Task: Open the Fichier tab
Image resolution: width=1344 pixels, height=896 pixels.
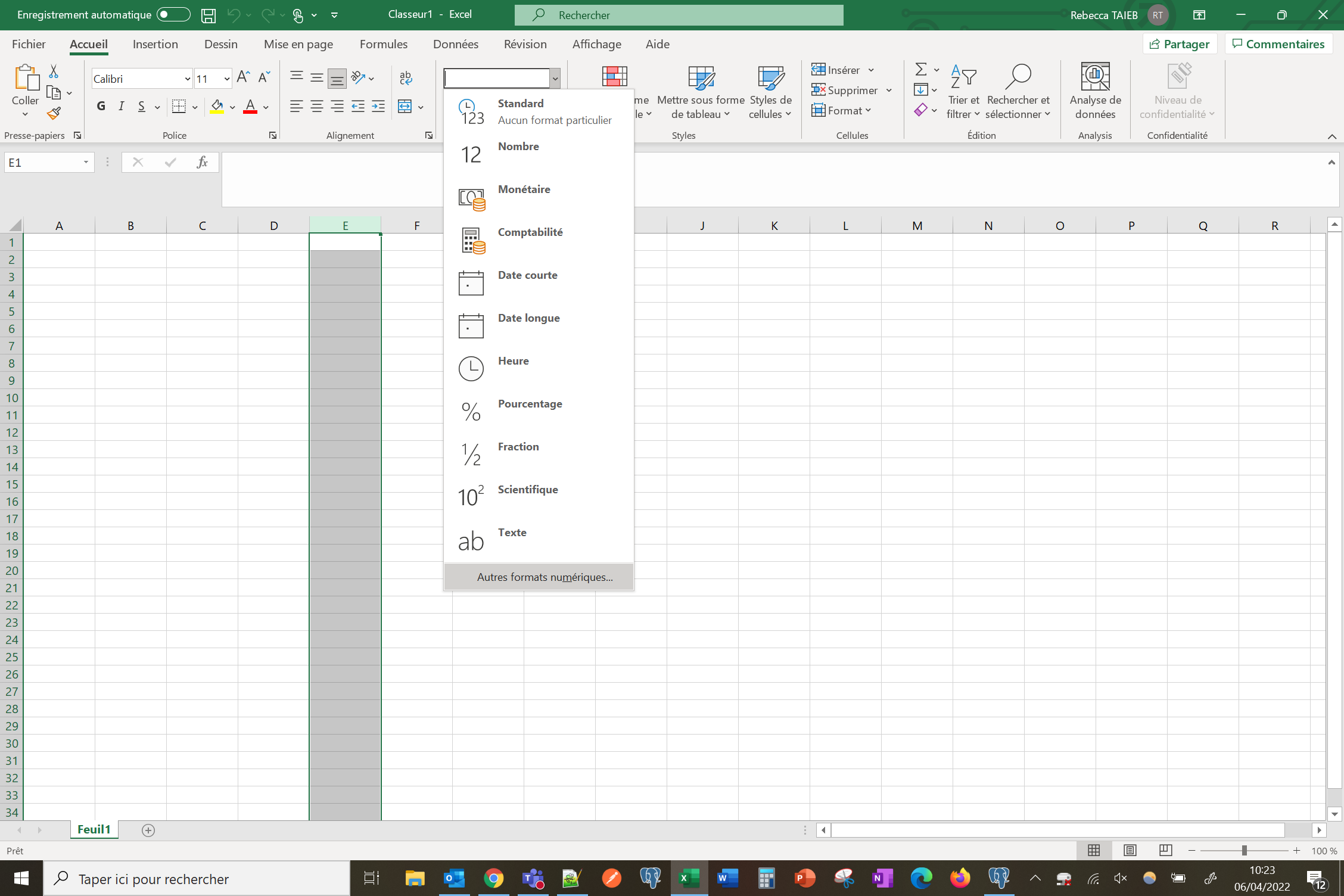Action: point(29,44)
